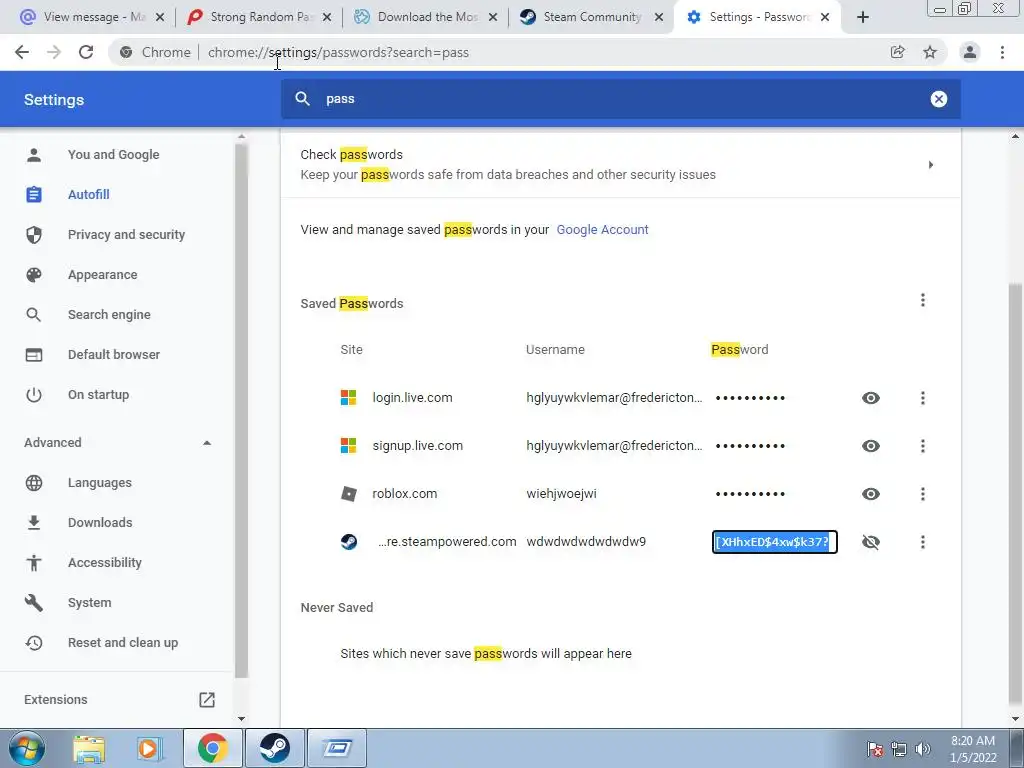
Task: Click the settings sidebar scrollbar
Action: (241, 411)
